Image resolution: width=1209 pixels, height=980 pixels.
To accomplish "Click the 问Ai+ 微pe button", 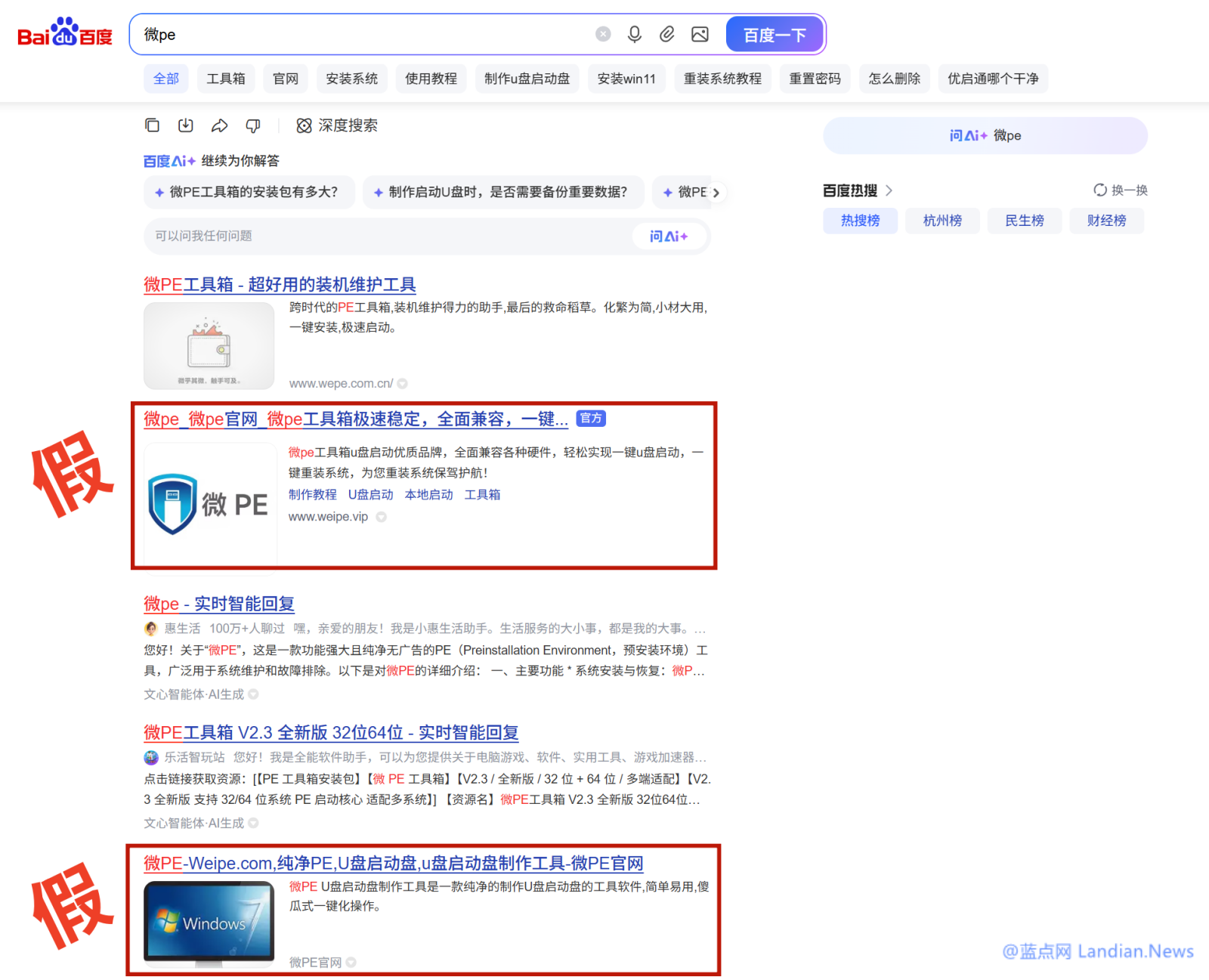I will (985, 136).
